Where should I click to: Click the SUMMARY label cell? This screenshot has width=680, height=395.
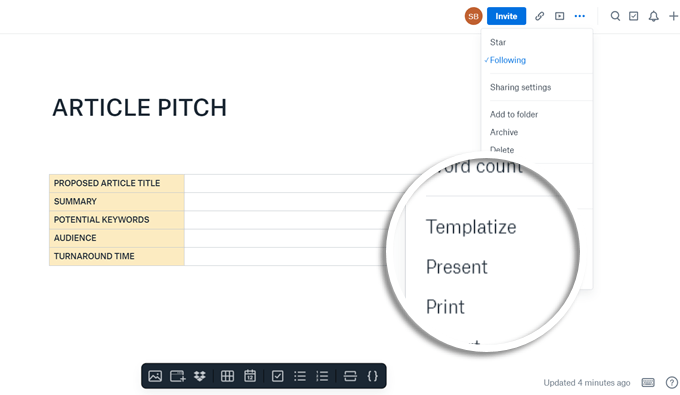tap(117, 202)
